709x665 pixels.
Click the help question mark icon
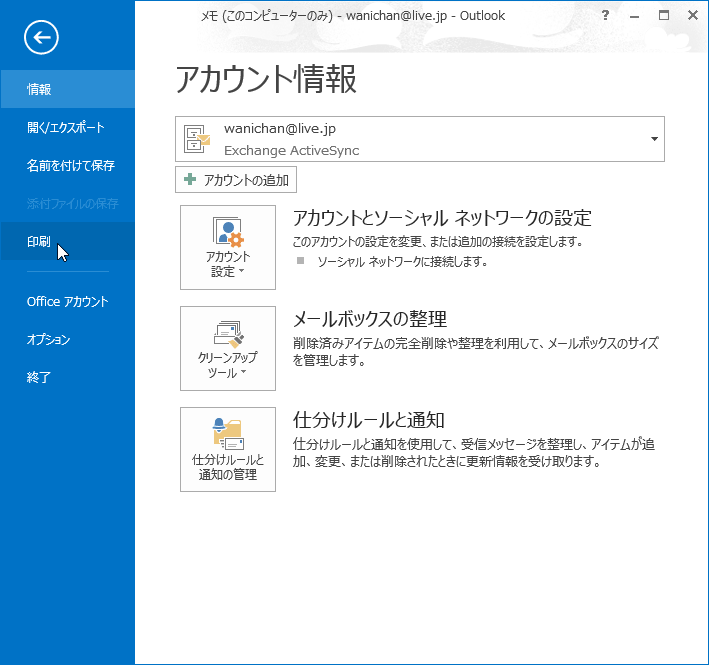click(605, 15)
